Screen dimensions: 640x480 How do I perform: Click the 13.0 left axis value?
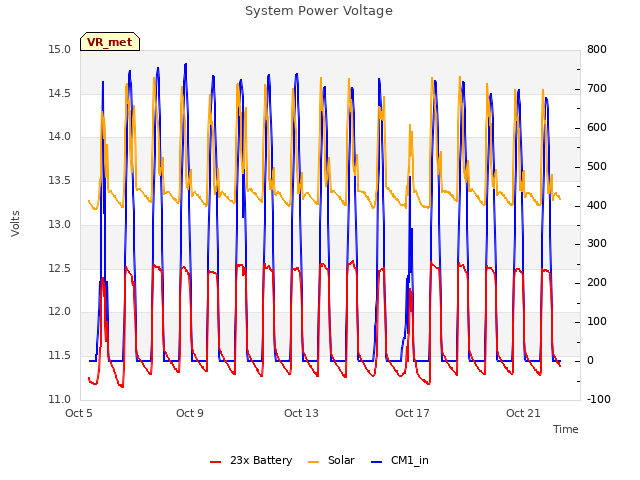click(60, 224)
